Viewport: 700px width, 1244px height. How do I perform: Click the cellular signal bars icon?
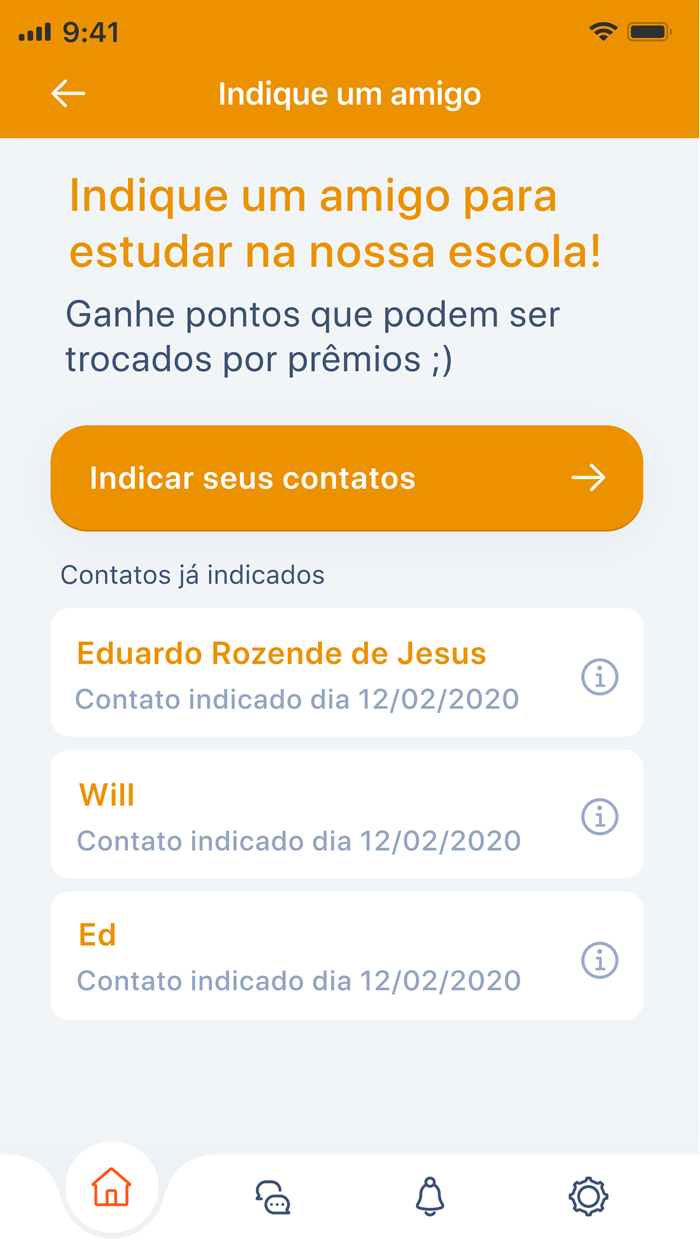tap(33, 31)
